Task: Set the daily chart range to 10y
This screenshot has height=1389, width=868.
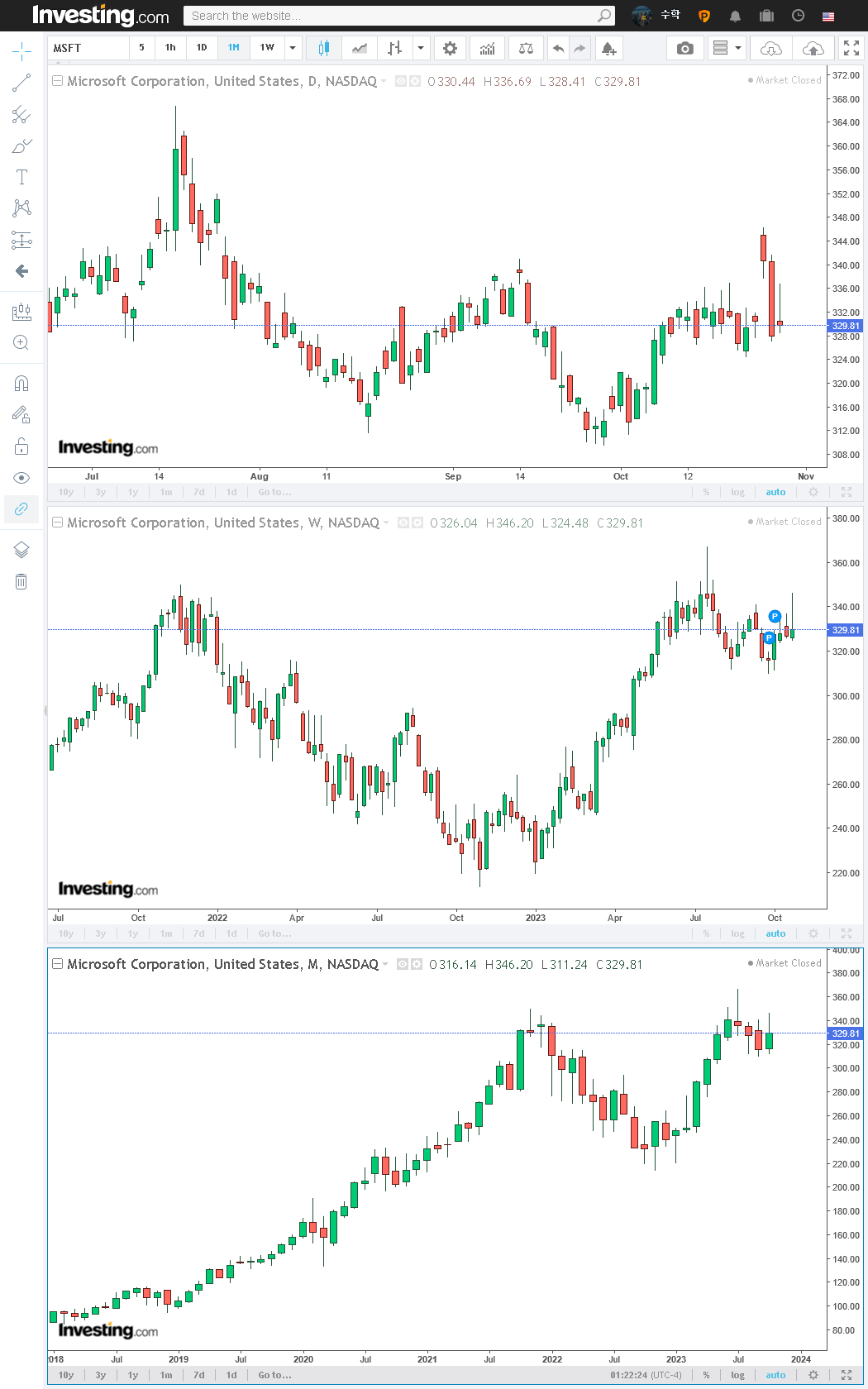Action: 66,492
